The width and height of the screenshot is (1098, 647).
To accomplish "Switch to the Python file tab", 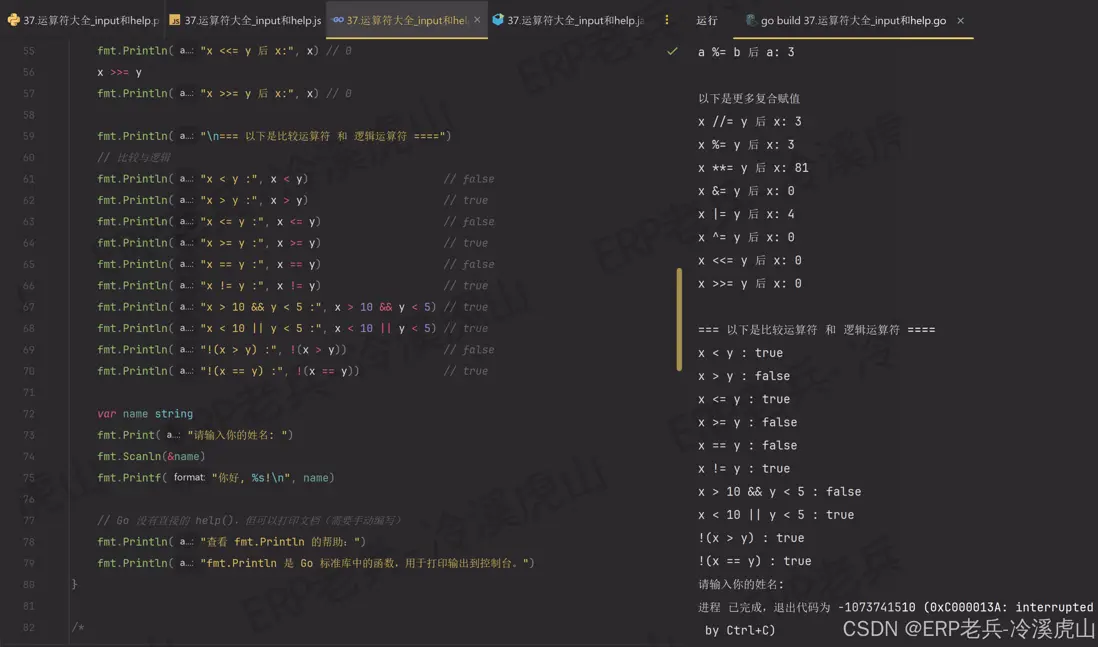I will (83, 20).
